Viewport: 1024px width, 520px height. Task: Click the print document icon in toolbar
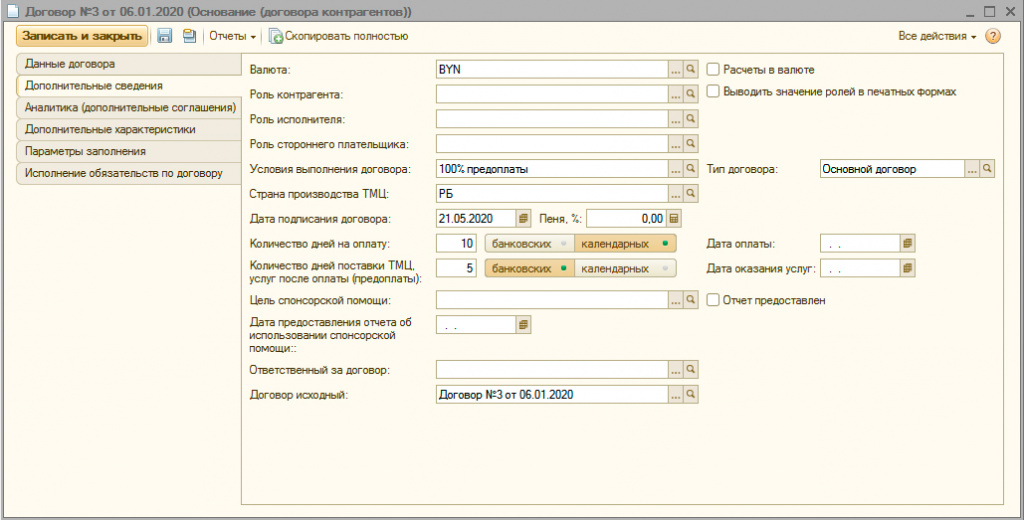click(188, 36)
